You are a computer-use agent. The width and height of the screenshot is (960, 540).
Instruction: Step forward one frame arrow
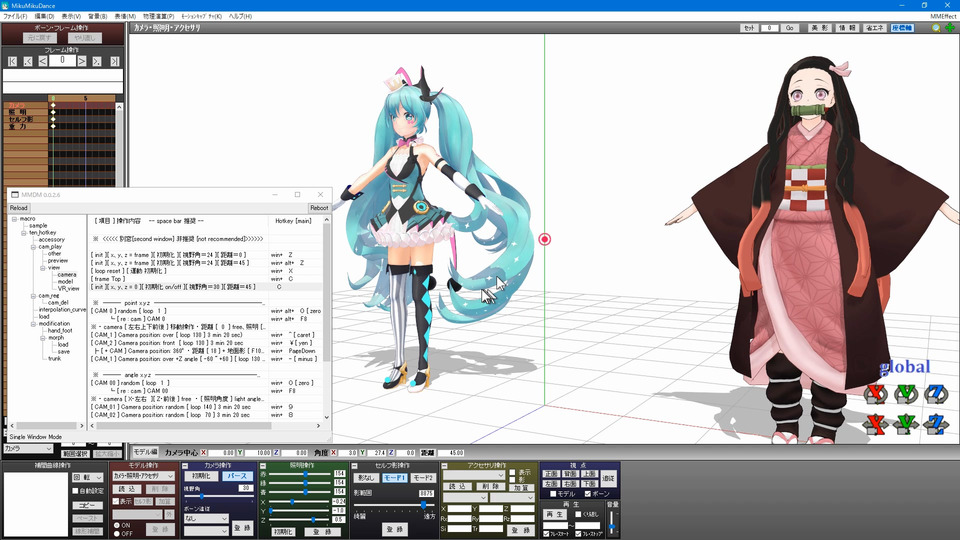[81, 61]
